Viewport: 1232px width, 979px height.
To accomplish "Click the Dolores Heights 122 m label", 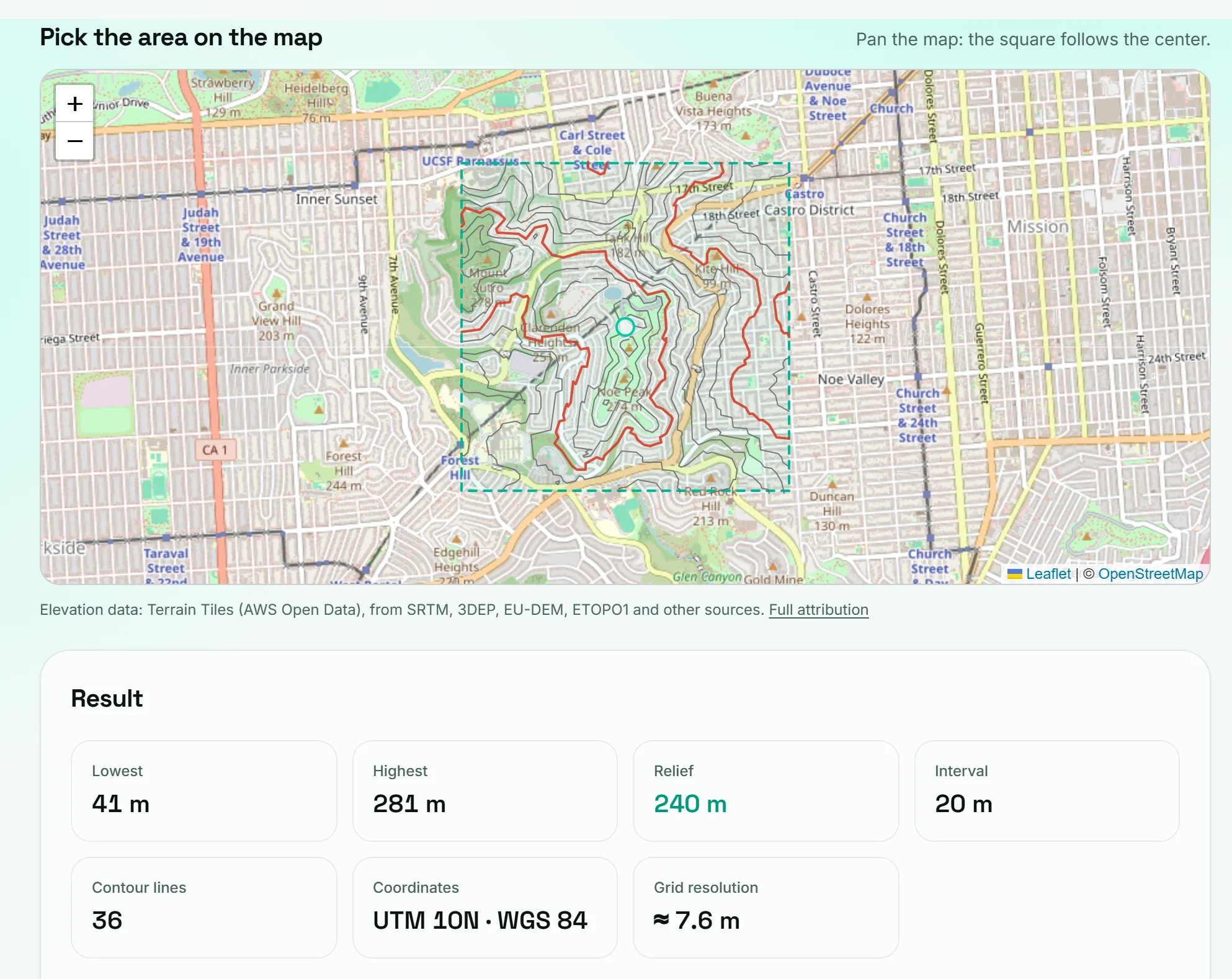I will 867,323.
